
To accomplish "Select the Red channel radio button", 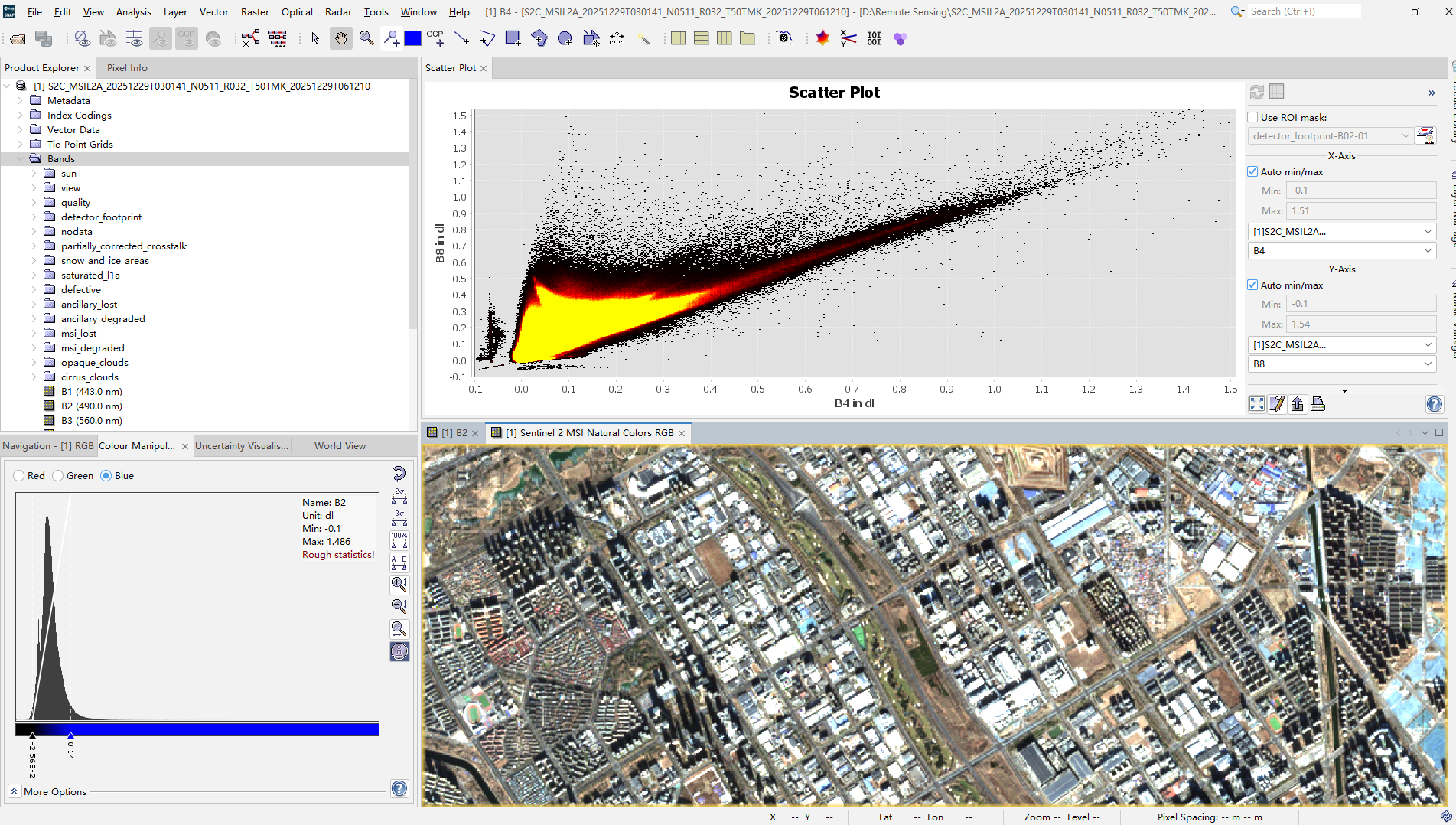I will [19, 476].
